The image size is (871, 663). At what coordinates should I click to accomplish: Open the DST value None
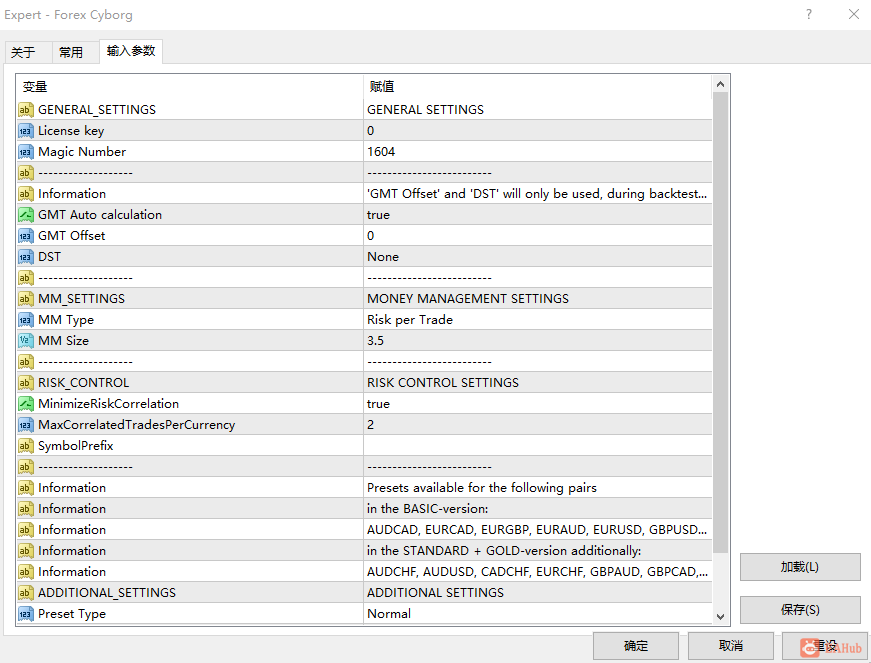point(537,257)
